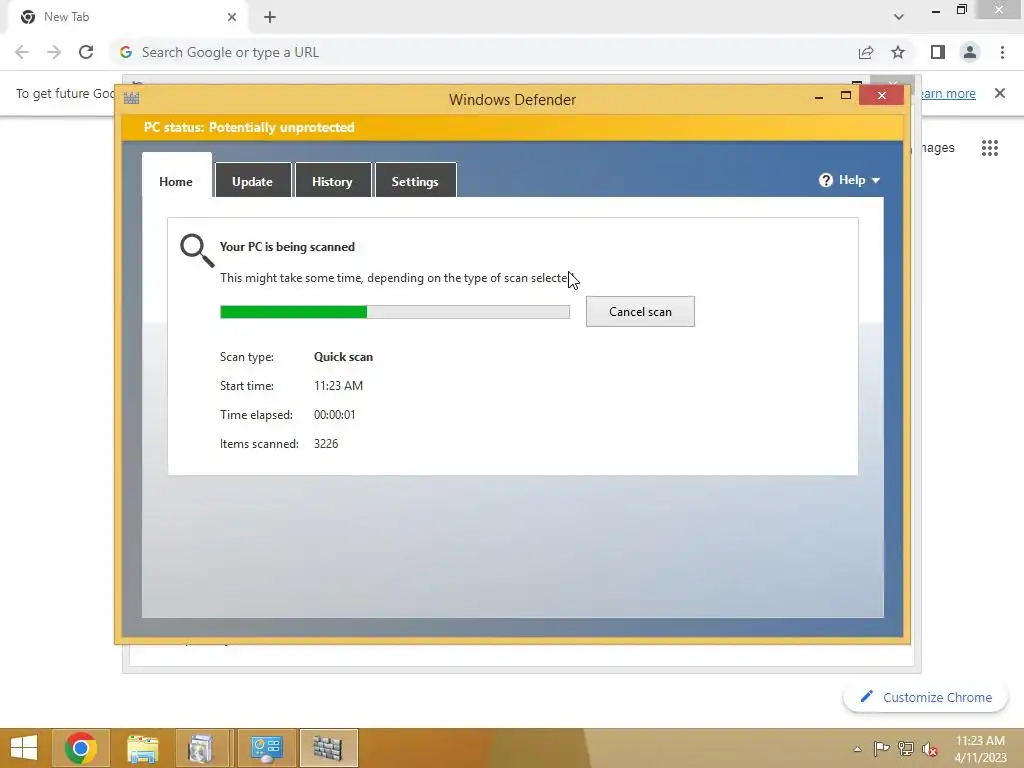Viewport: 1024px width, 768px height.
Task: Click the Chrome address bar search field
Action: coord(483,52)
